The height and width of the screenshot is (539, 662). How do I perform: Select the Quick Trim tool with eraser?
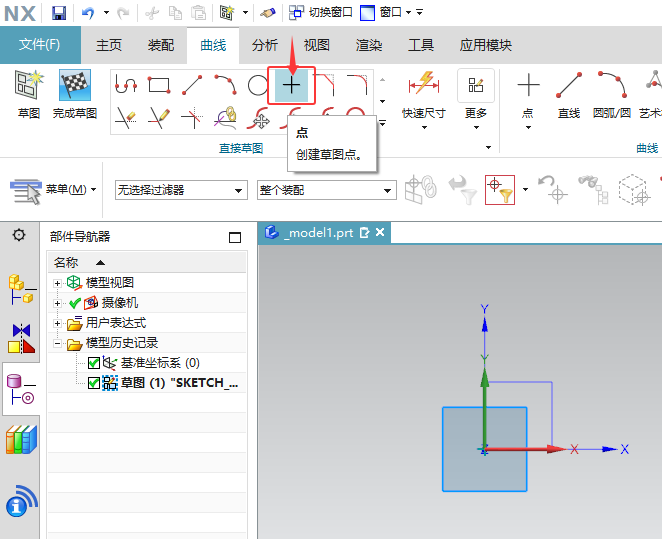pos(126,118)
